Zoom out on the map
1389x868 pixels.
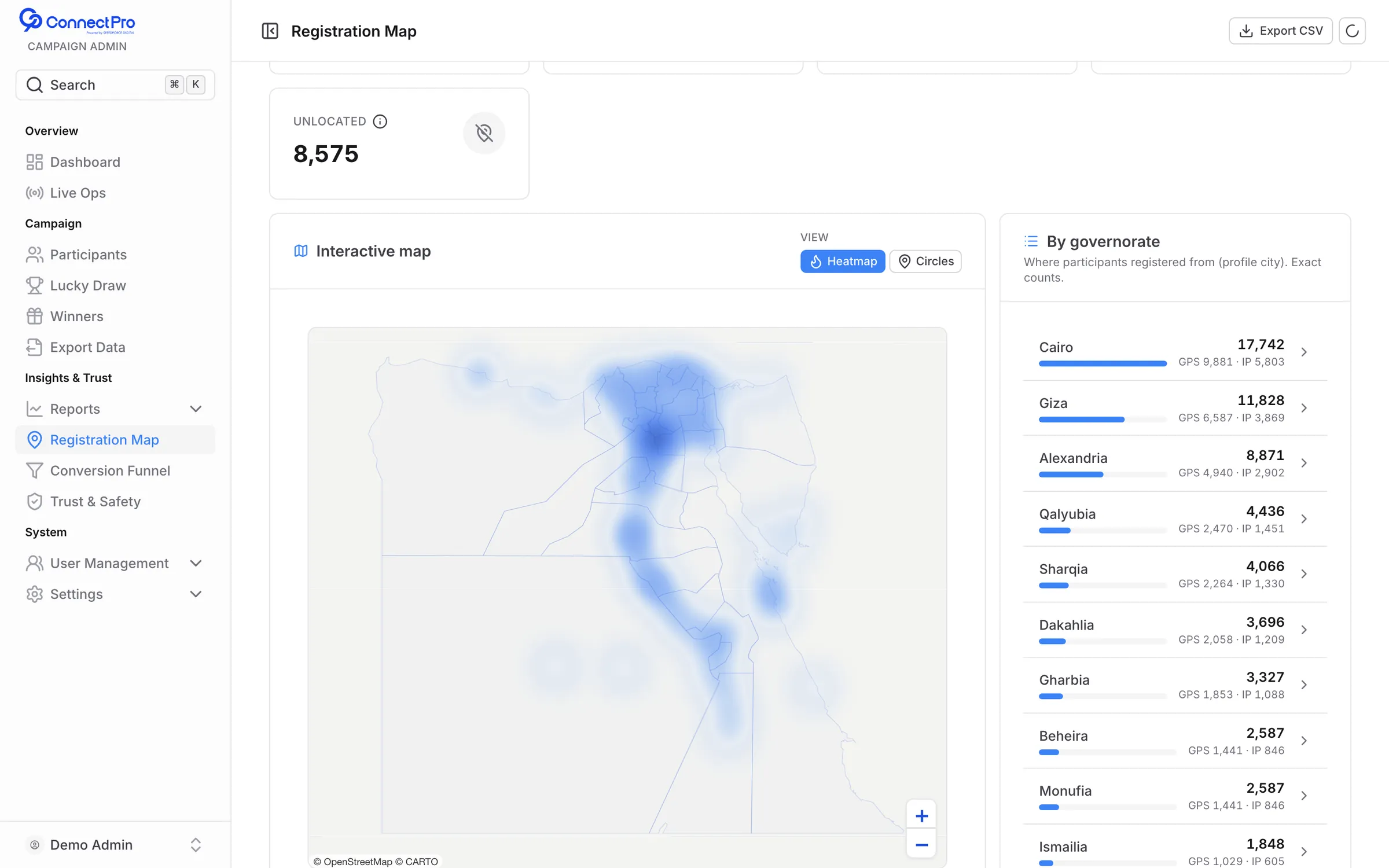pyautogui.click(x=921, y=845)
